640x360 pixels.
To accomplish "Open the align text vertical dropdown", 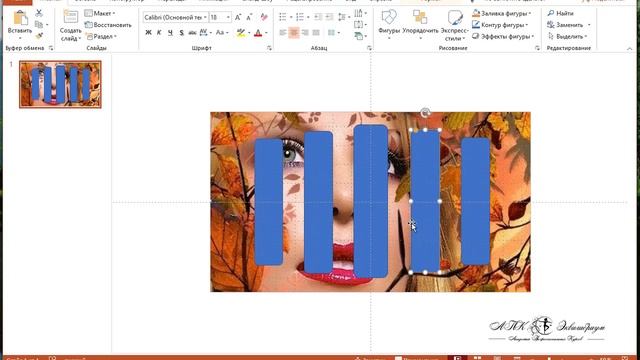I will click(x=360, y=25).
